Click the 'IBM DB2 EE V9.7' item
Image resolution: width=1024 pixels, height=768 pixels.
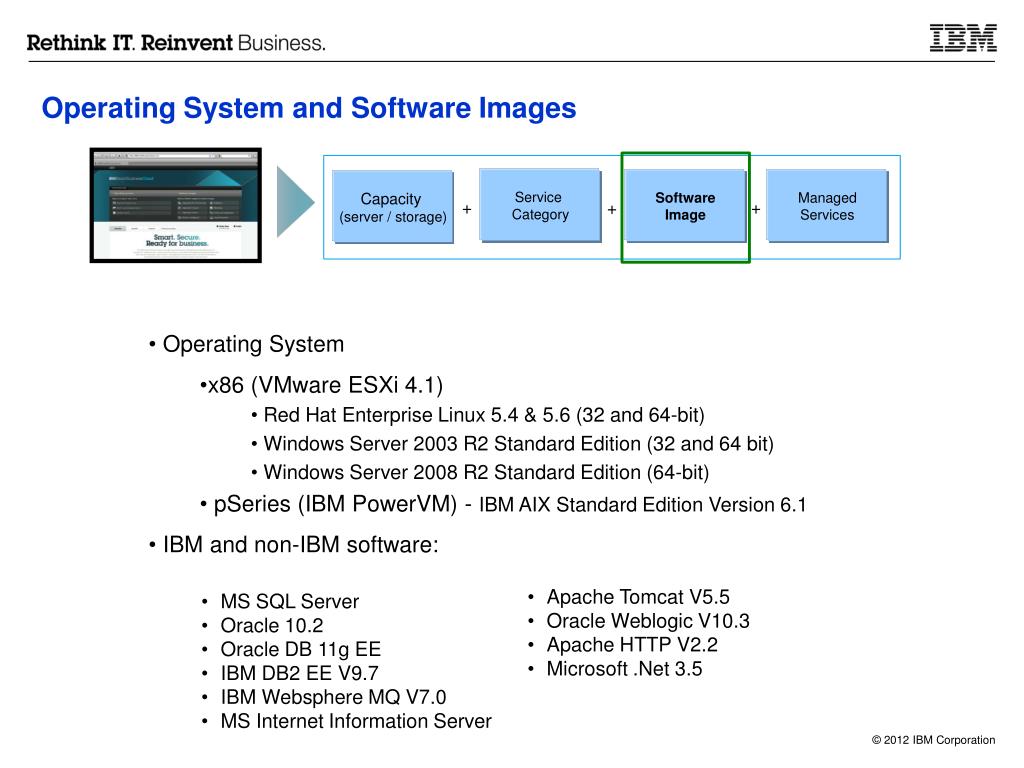click(x=299, y=673)
